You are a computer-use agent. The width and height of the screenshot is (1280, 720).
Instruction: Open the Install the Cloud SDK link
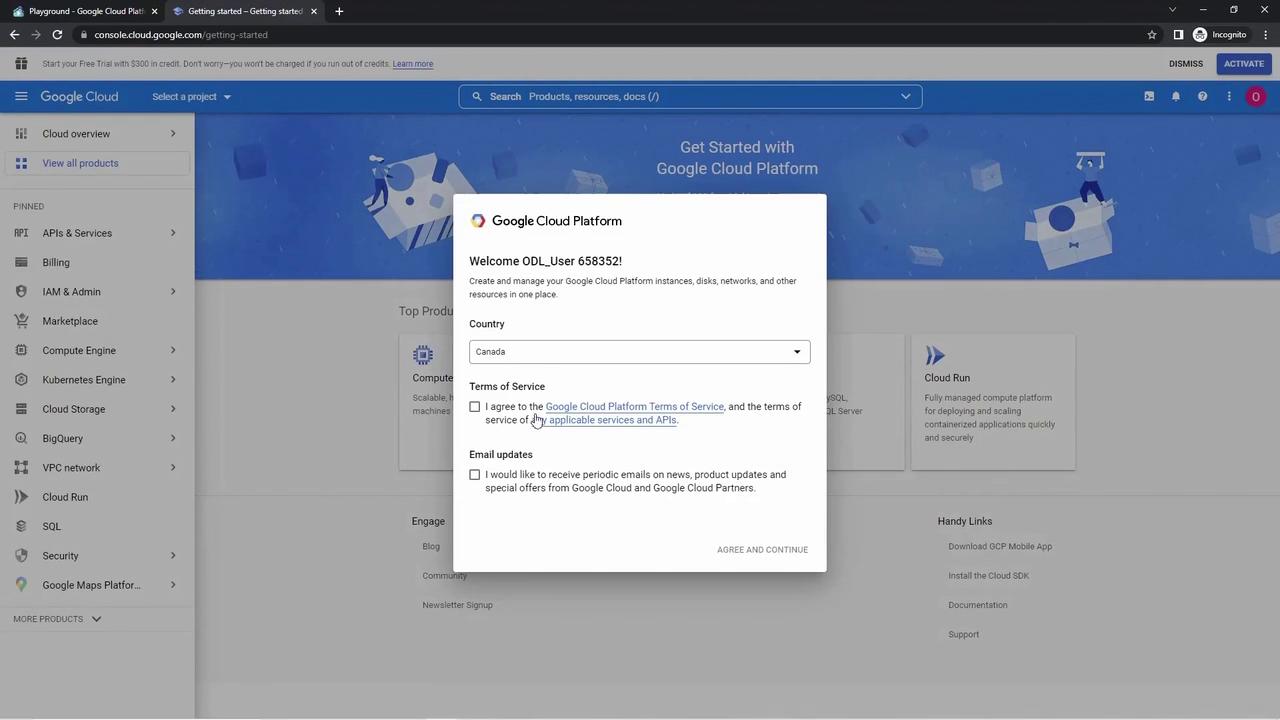[x=988, y=576]
